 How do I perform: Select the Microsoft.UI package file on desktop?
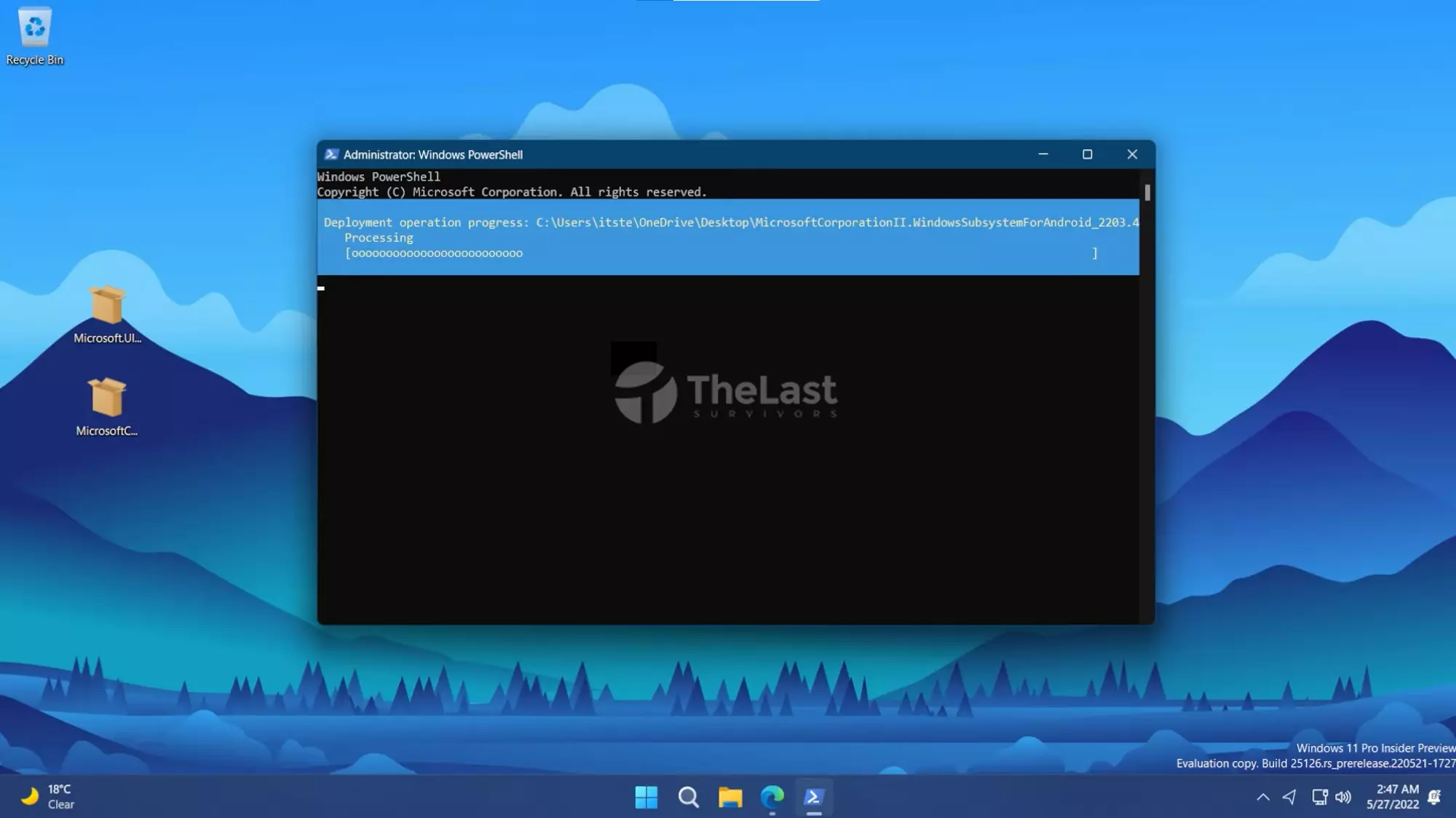coord(107,315)
